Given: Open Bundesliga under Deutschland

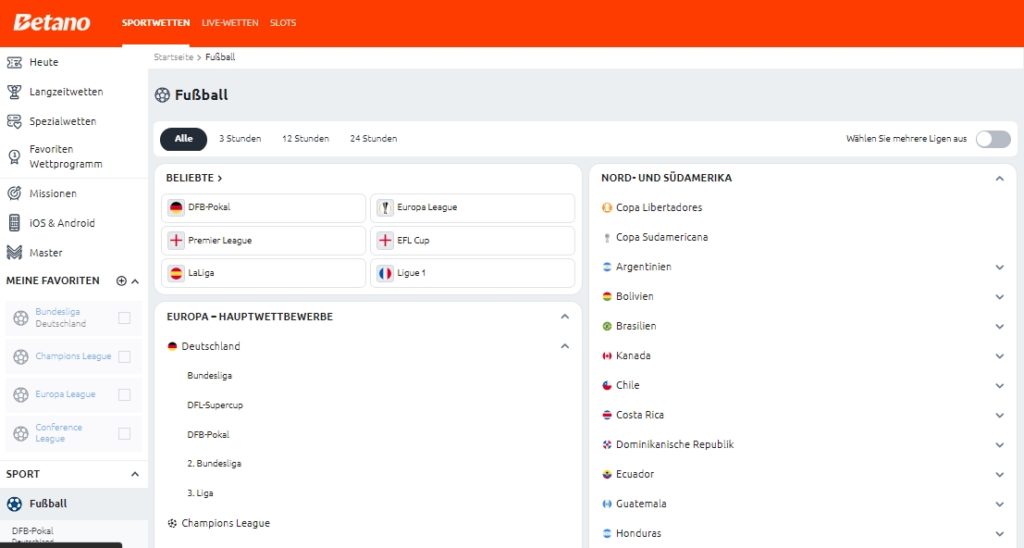Looking at the screenshot, I should 210,376.
